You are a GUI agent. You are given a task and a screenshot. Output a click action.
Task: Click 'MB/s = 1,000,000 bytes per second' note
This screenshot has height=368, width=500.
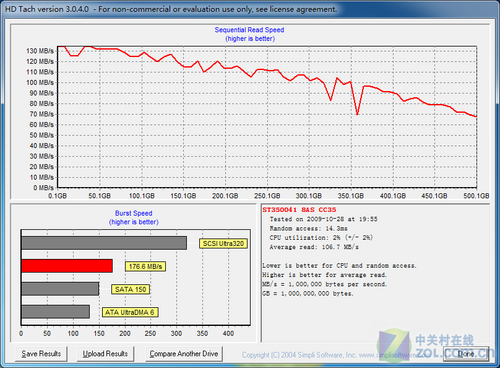point(325,285)
